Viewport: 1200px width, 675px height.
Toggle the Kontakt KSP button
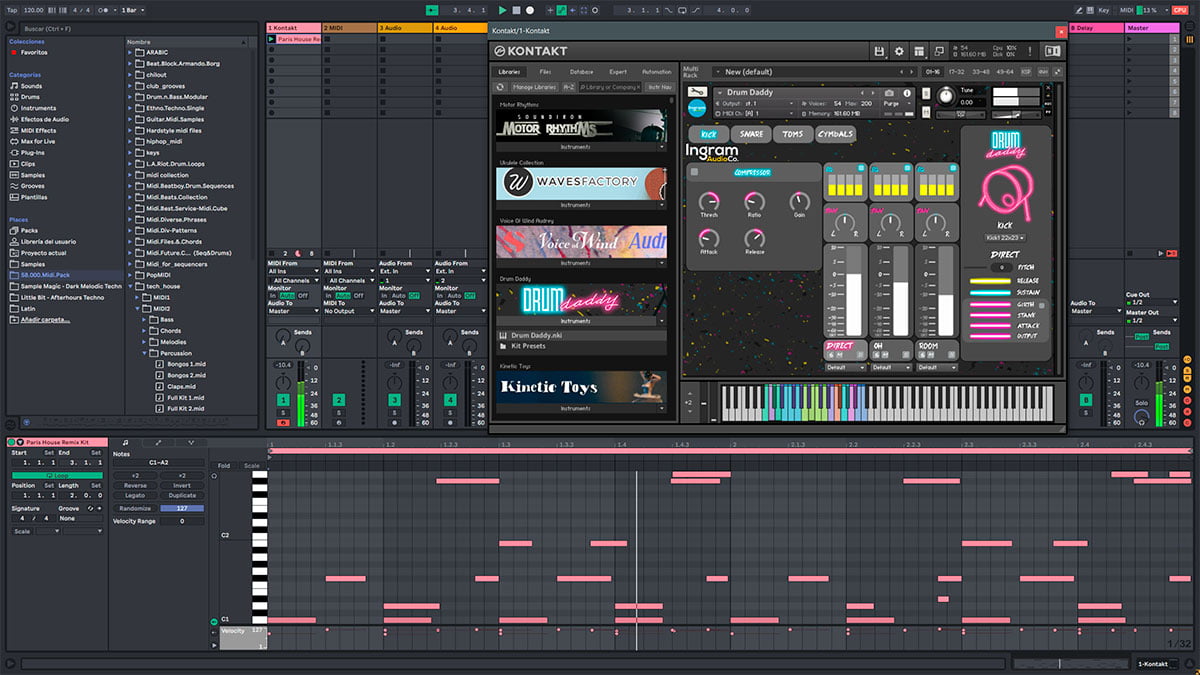(x=1026, y=72)
